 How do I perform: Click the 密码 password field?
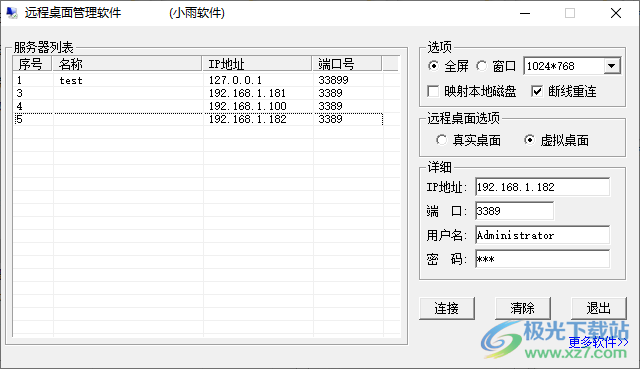[x=542, y=259]
